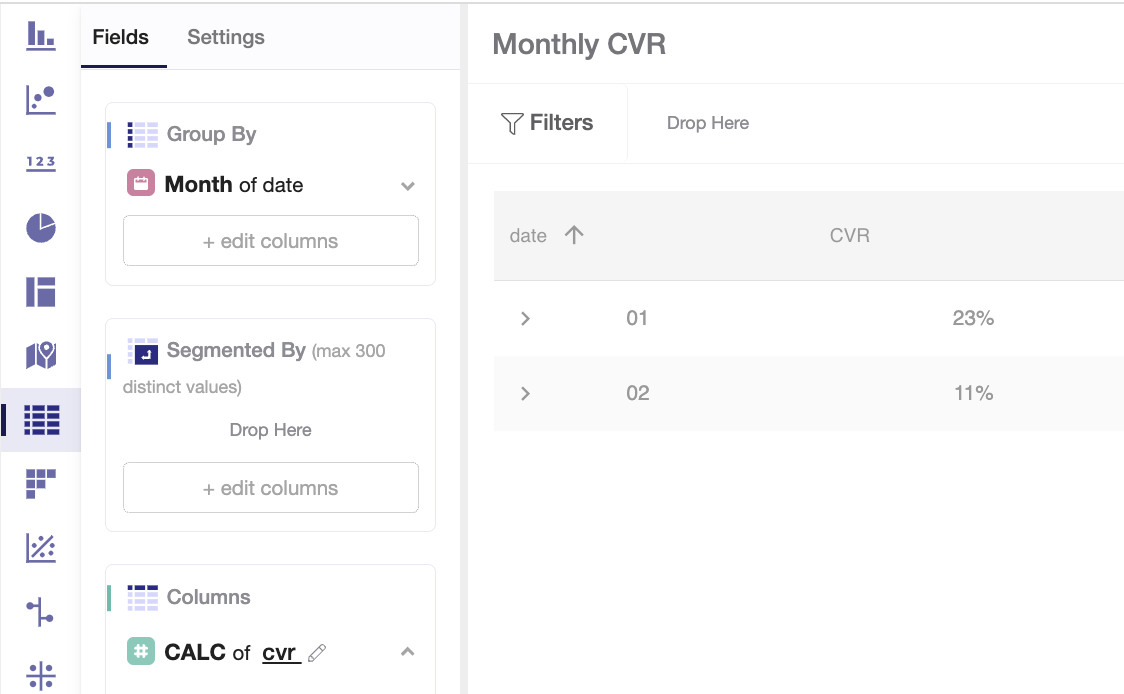Viewport: 1124px width, 694px height.
Task: Collapse the CALC of cvr field
Action: pos(407,652)
